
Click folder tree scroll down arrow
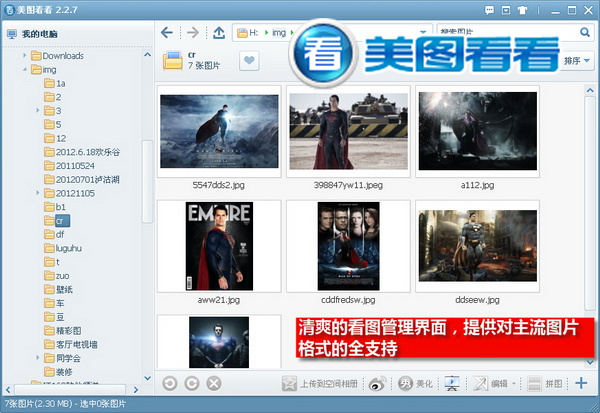pyautogui.click(x=147, y=378)
